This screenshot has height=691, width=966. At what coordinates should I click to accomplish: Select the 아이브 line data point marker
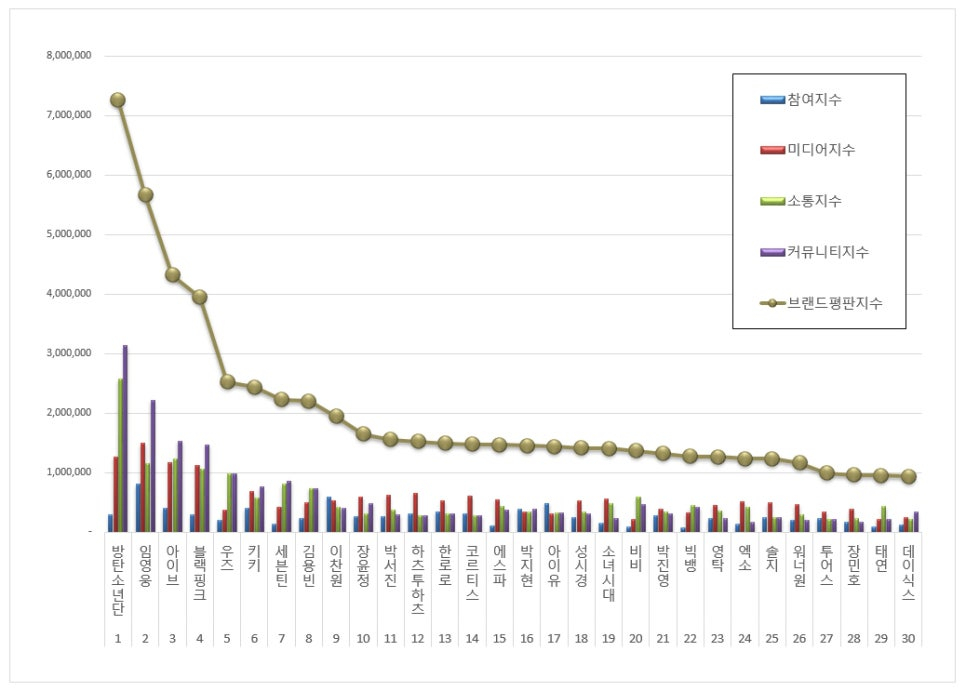point(173,274)
